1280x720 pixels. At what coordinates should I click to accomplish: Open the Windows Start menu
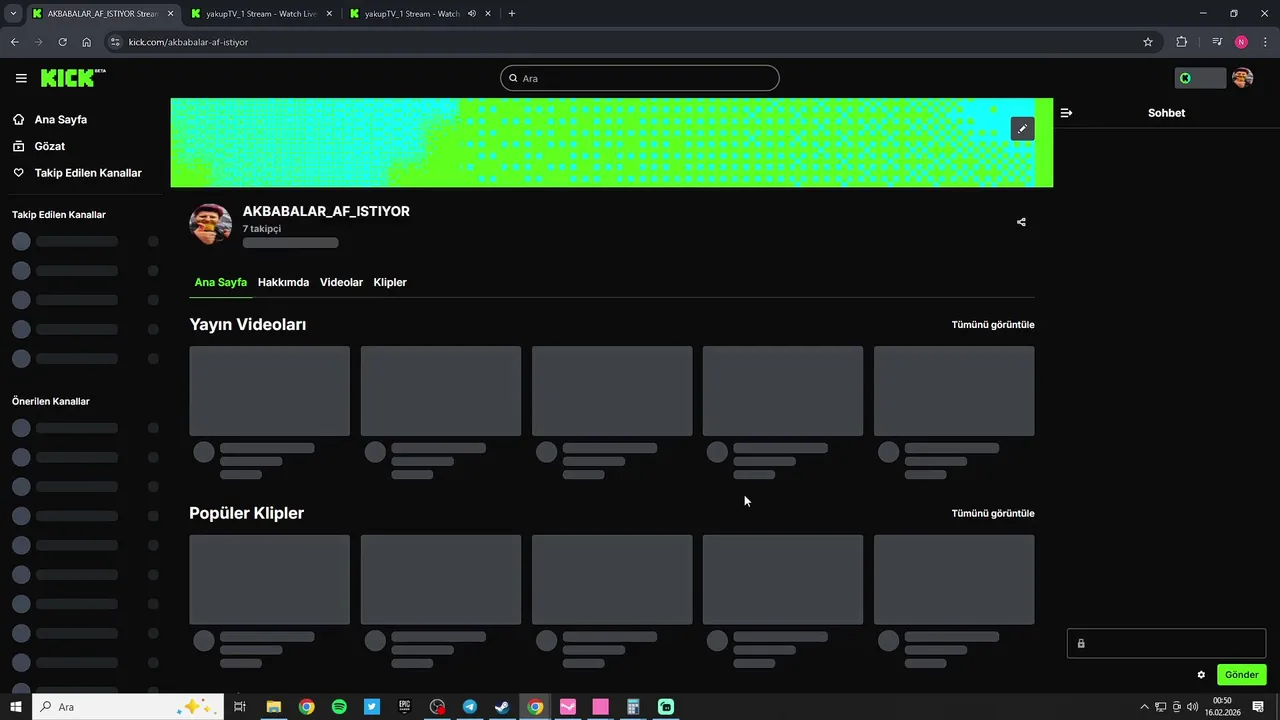pos(16,707)
